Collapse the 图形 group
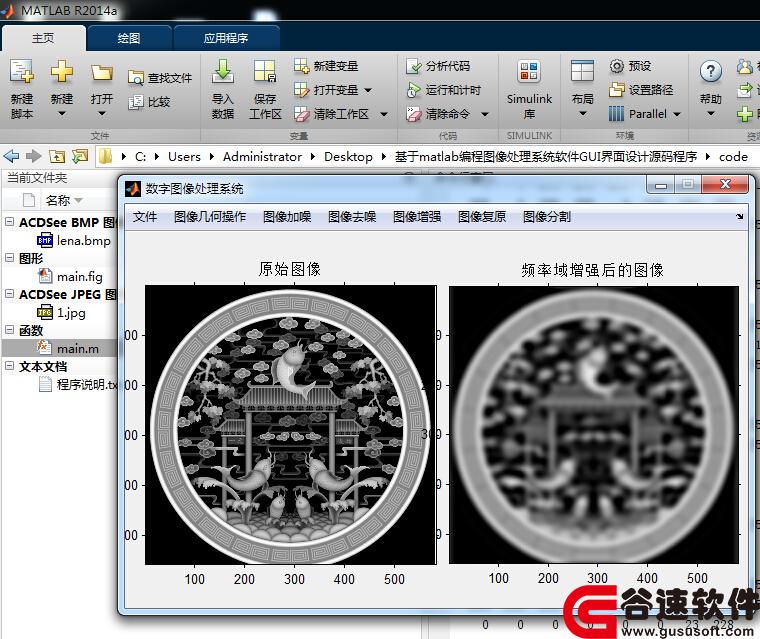 point(9,258)
